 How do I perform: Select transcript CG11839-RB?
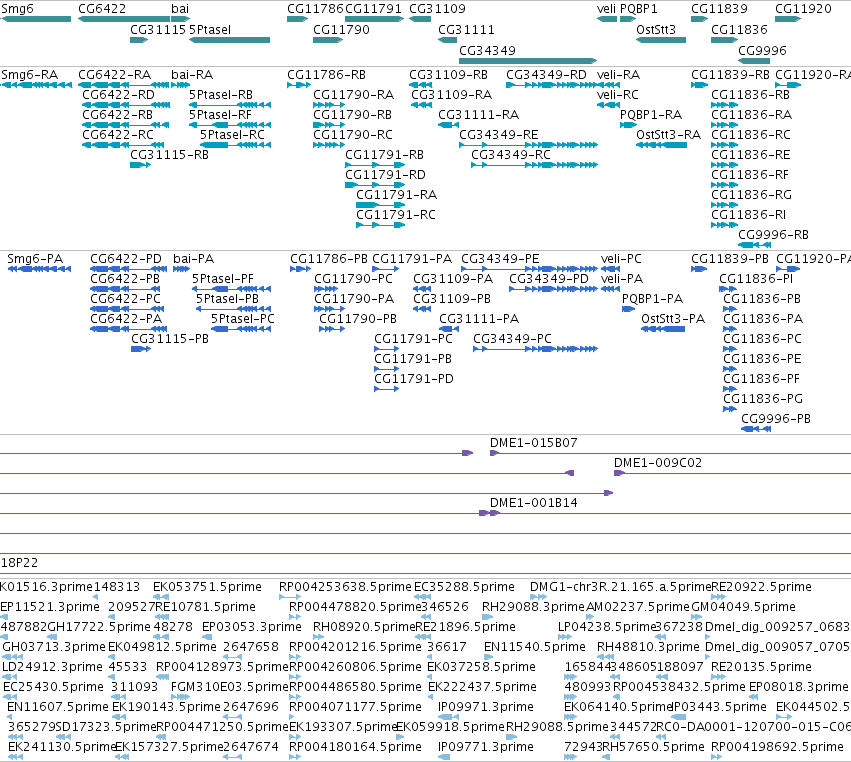click(731, 74)
